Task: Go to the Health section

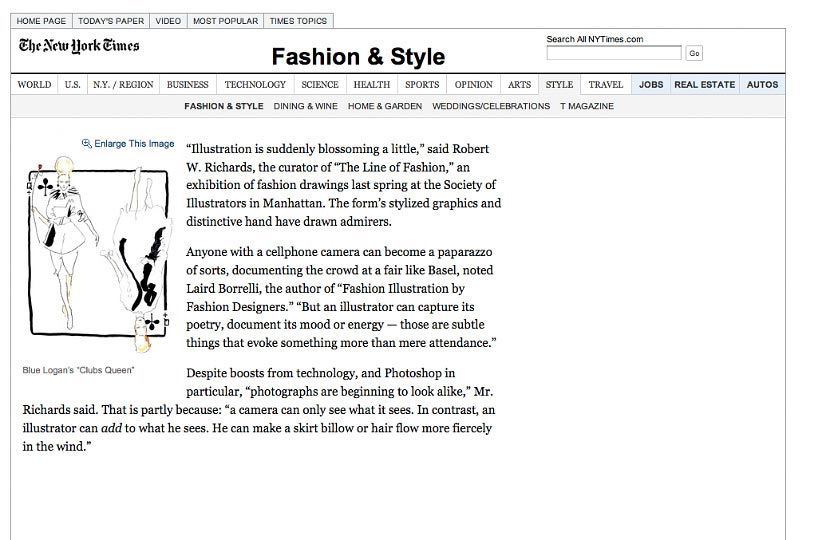Action: [371, 85]
